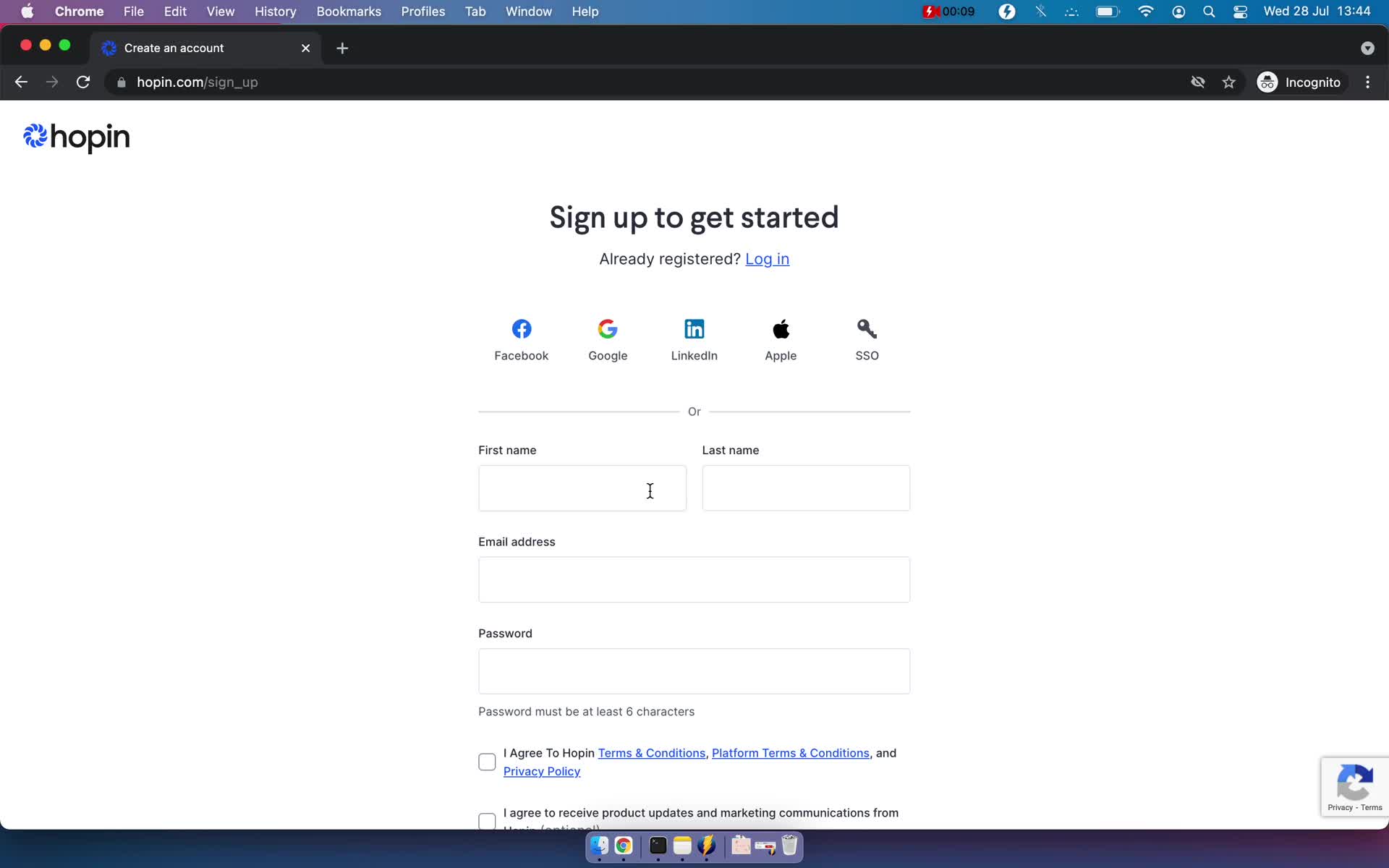The image size is (1389, 868).
Task: Open the Privacy Policy link
Action: click(542, 771)
